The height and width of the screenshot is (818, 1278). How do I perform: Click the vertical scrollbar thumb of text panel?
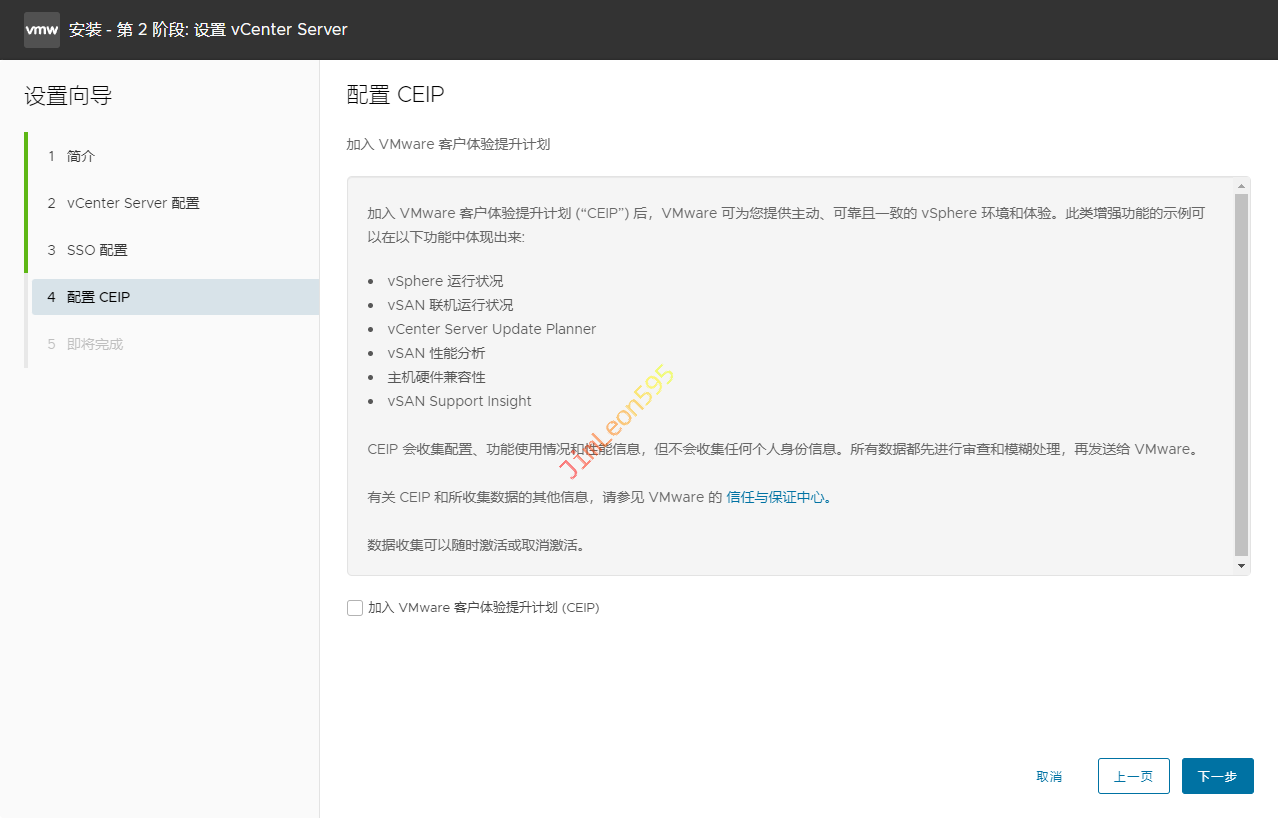coord(1241,375)
